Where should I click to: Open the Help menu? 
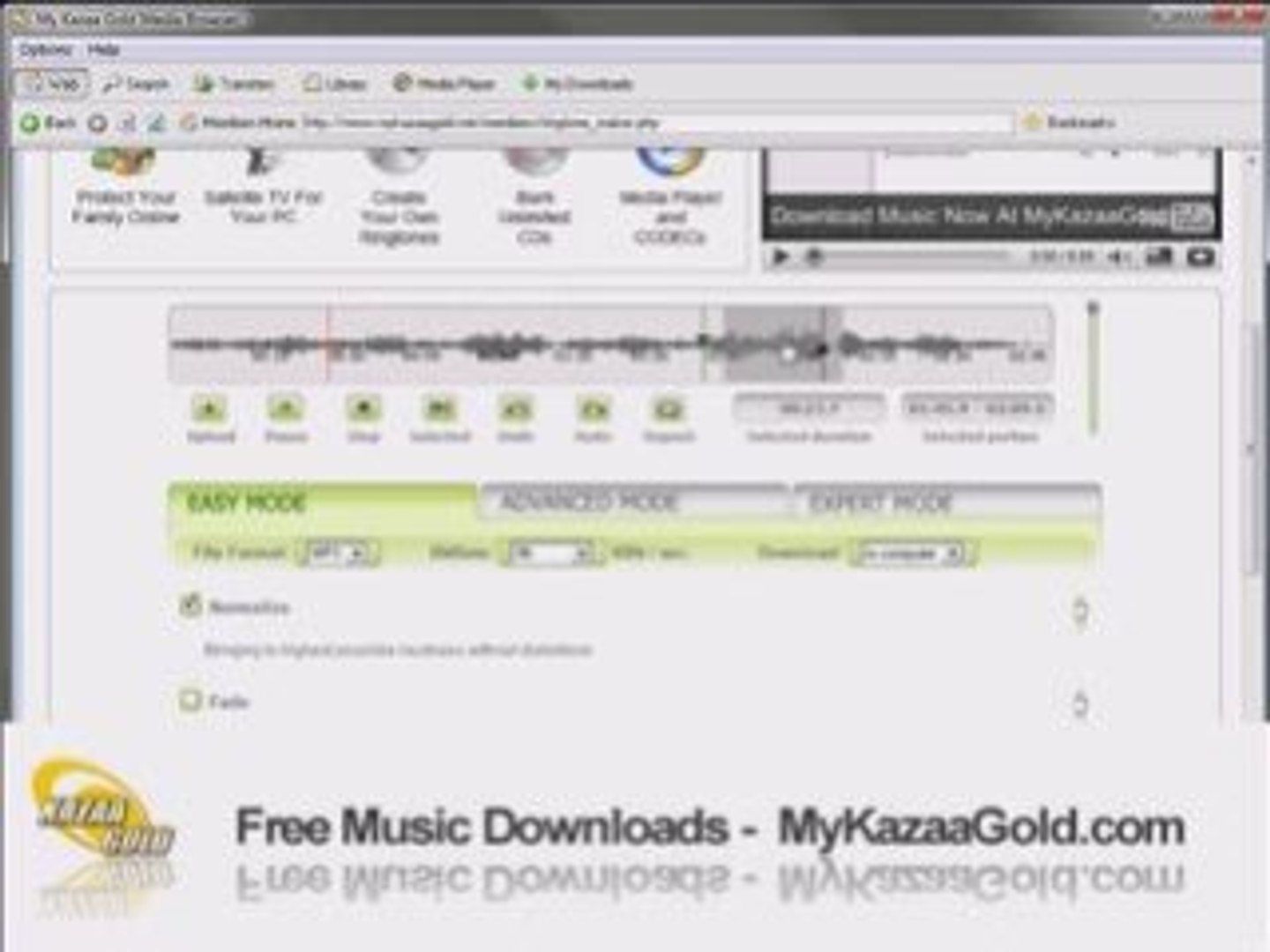(x=103, y=49)
